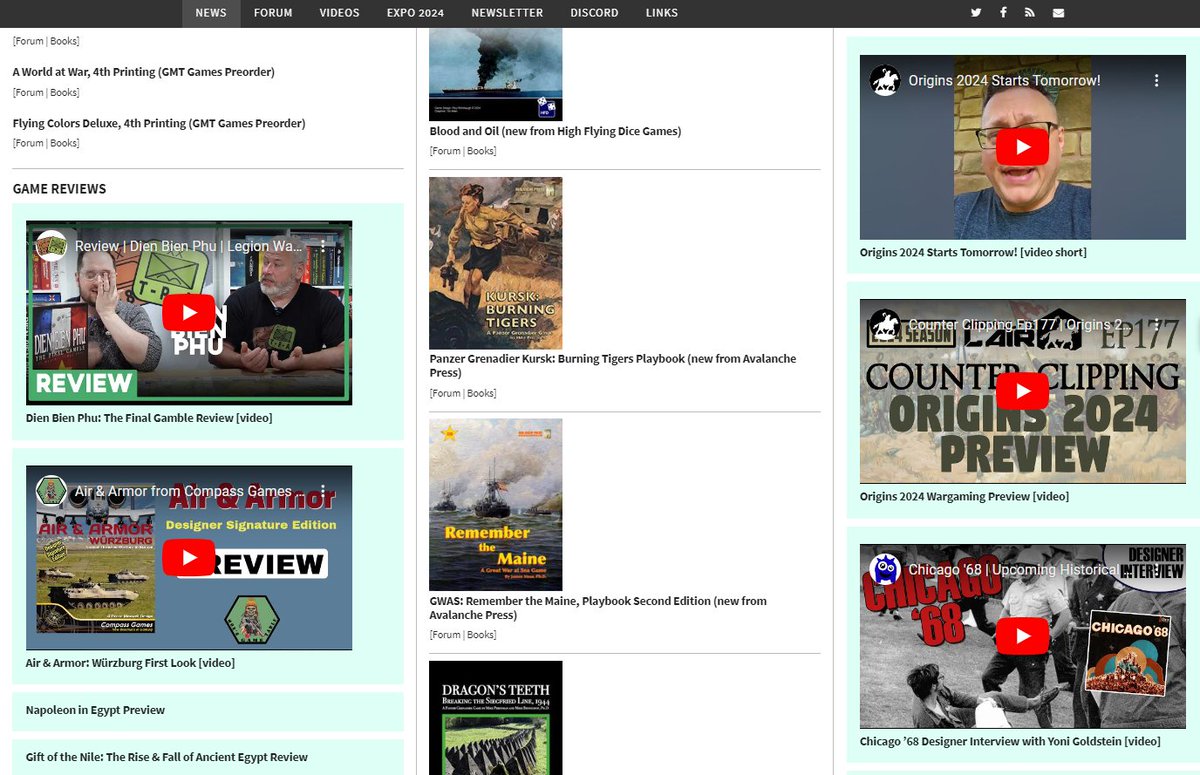Open the three-dot menu on Dien Bien Phu video

323,246
